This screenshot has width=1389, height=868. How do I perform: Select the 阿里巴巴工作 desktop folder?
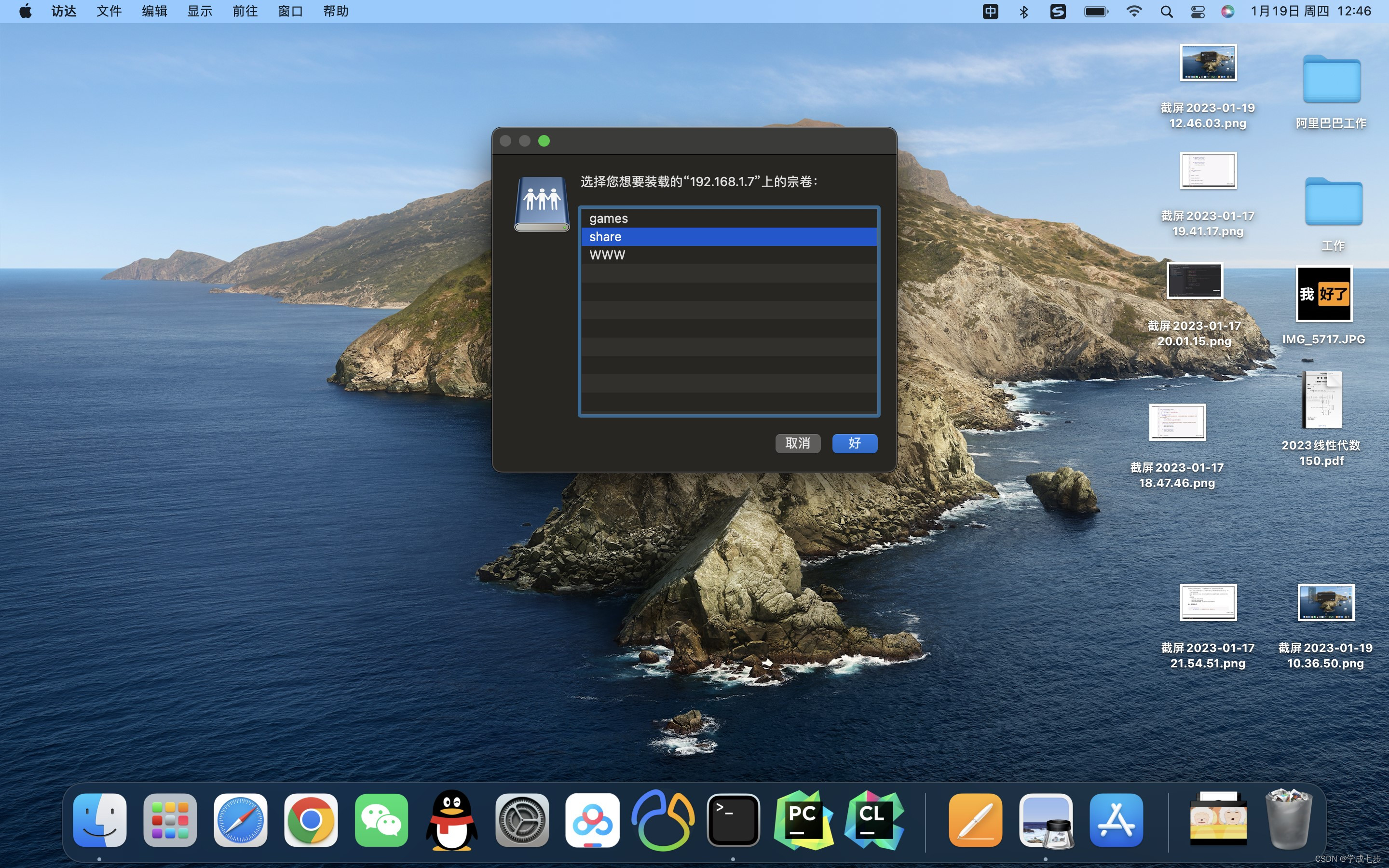(x=1331, y=80)
